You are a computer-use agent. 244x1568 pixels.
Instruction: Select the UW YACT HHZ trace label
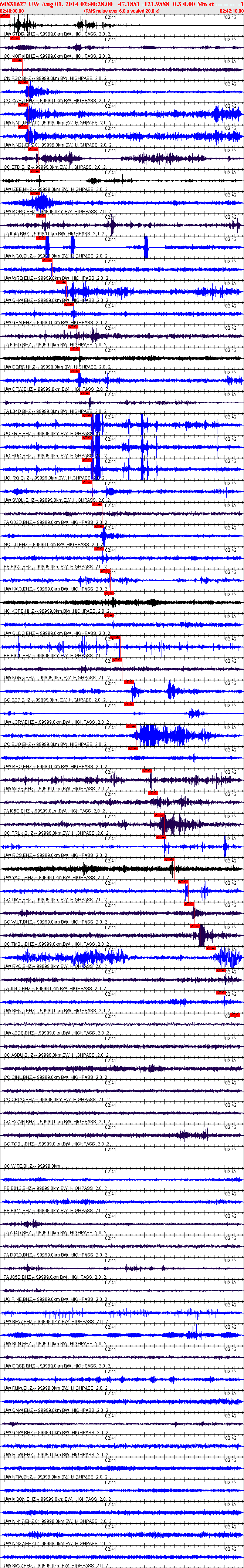point(56,878)
